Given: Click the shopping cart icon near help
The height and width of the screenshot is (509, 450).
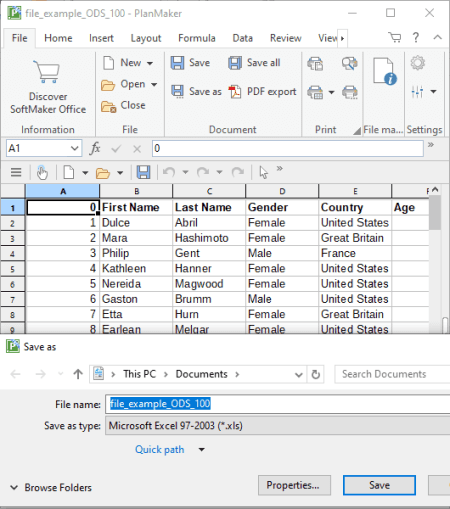Looking at the screenshot, I should click(395, 37).
